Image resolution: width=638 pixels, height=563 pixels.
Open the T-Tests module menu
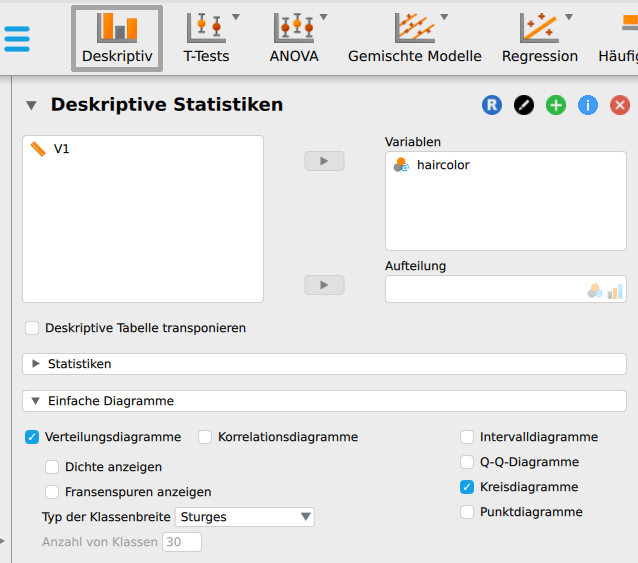click(x=206, y=39)
